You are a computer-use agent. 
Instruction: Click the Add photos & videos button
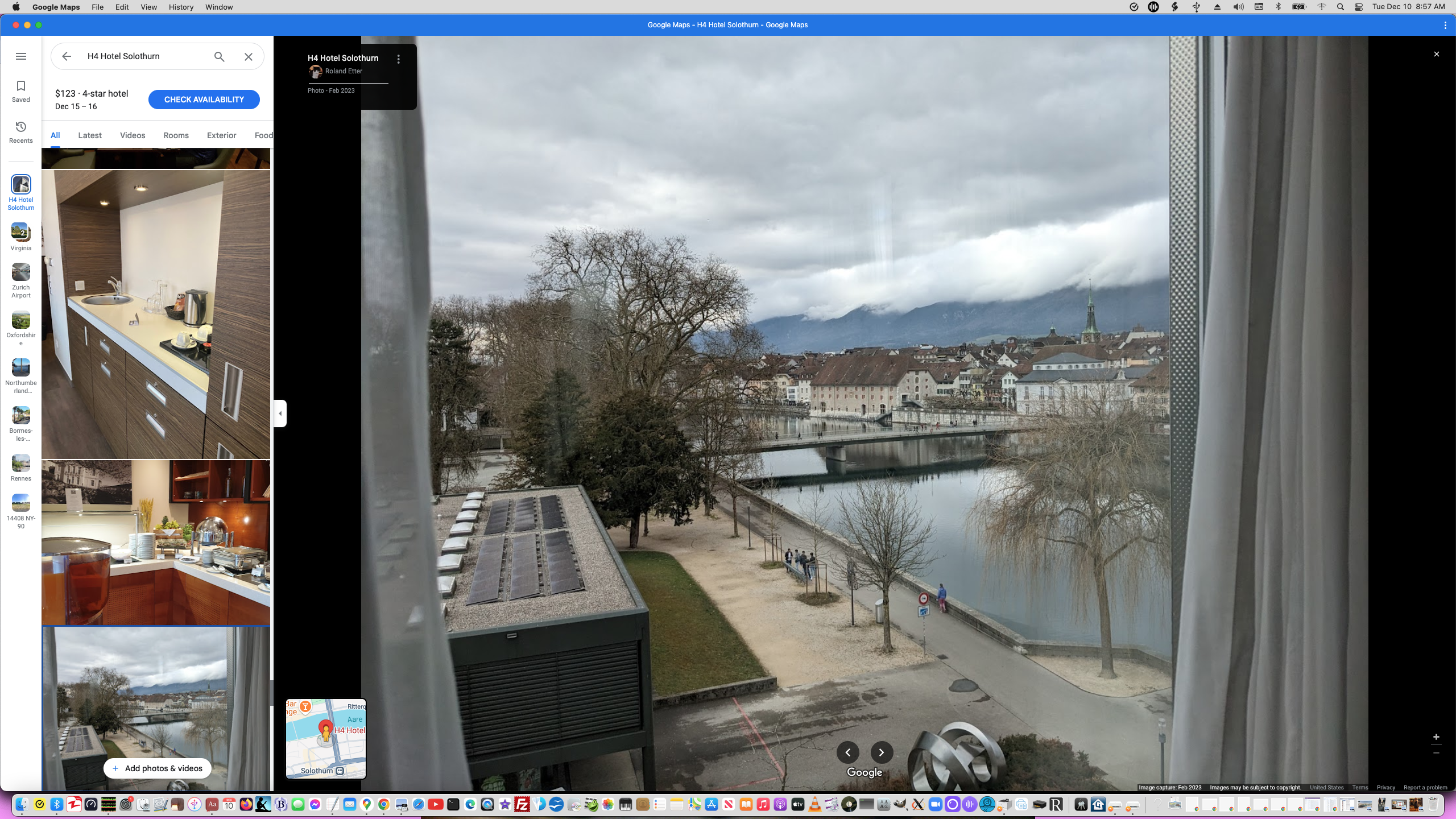point(157,768)
